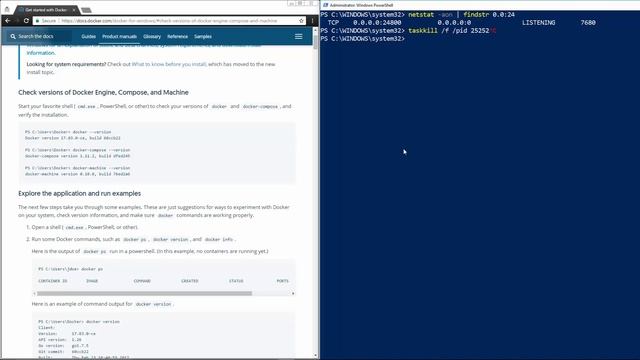The width and height of the screenshot is (640, 360).
Task: Click the 'docker-machine --version' code line
Action: [78, 168]
